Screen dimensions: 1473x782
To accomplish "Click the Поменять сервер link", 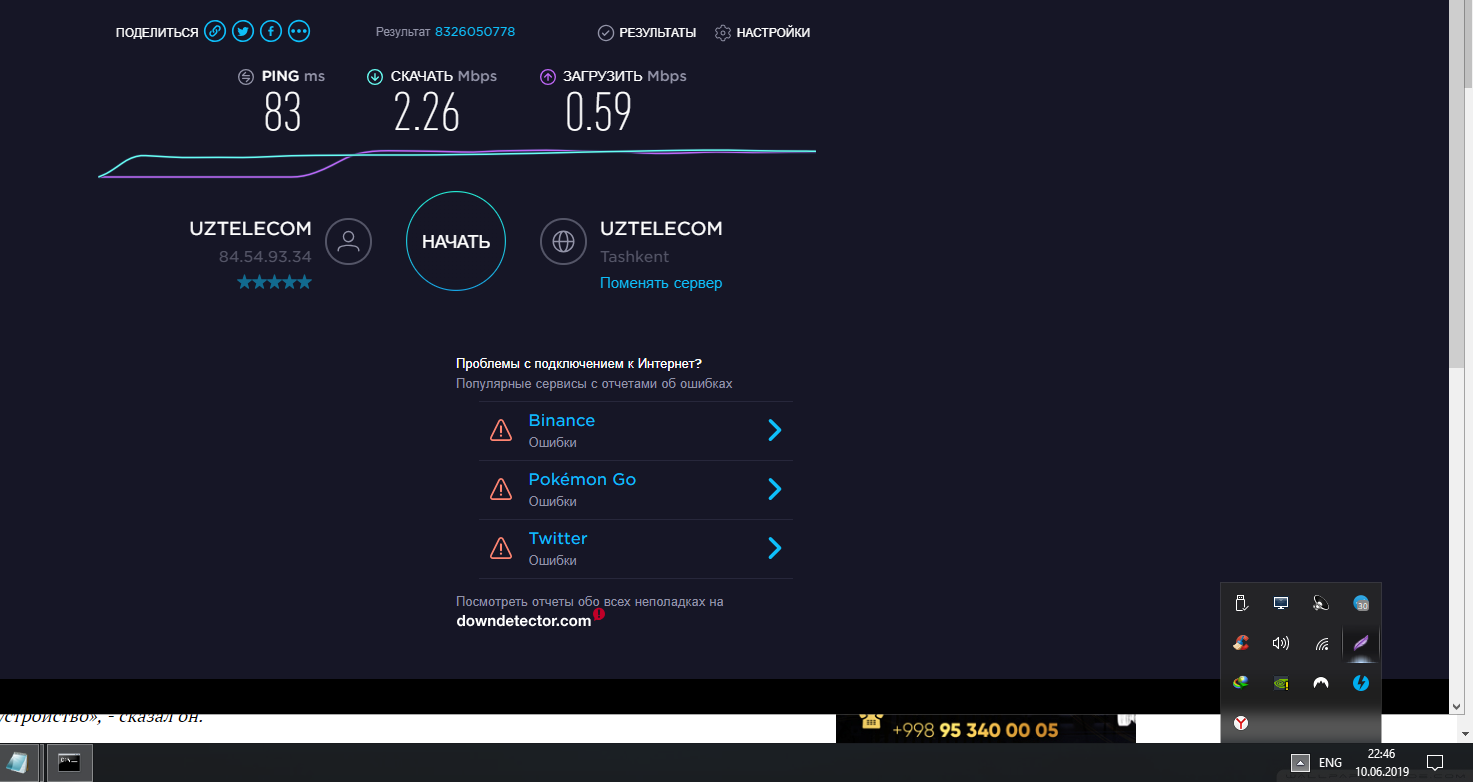I will (660, 283).
